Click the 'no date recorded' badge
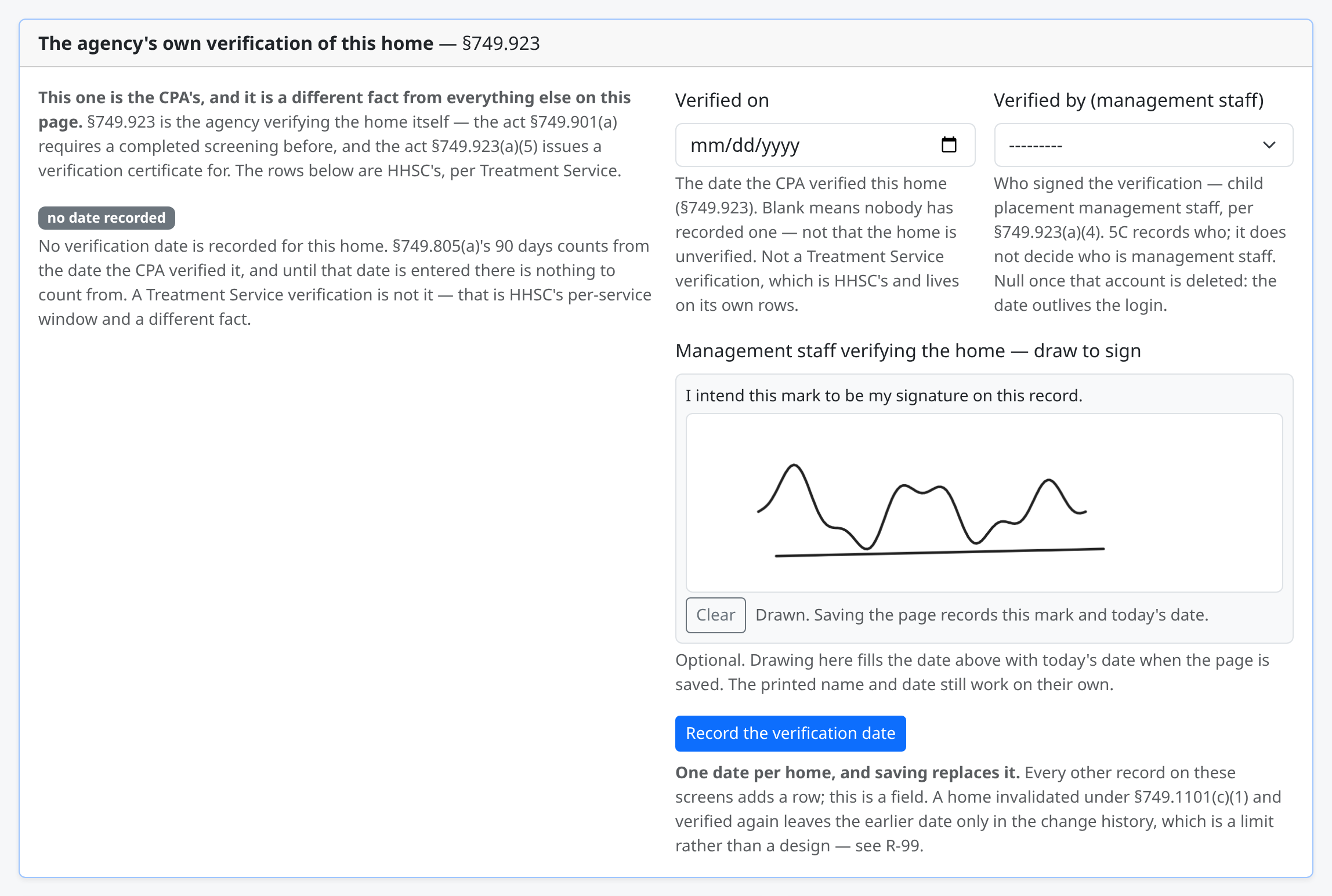The image size is (1332, 896). (107, 217)
